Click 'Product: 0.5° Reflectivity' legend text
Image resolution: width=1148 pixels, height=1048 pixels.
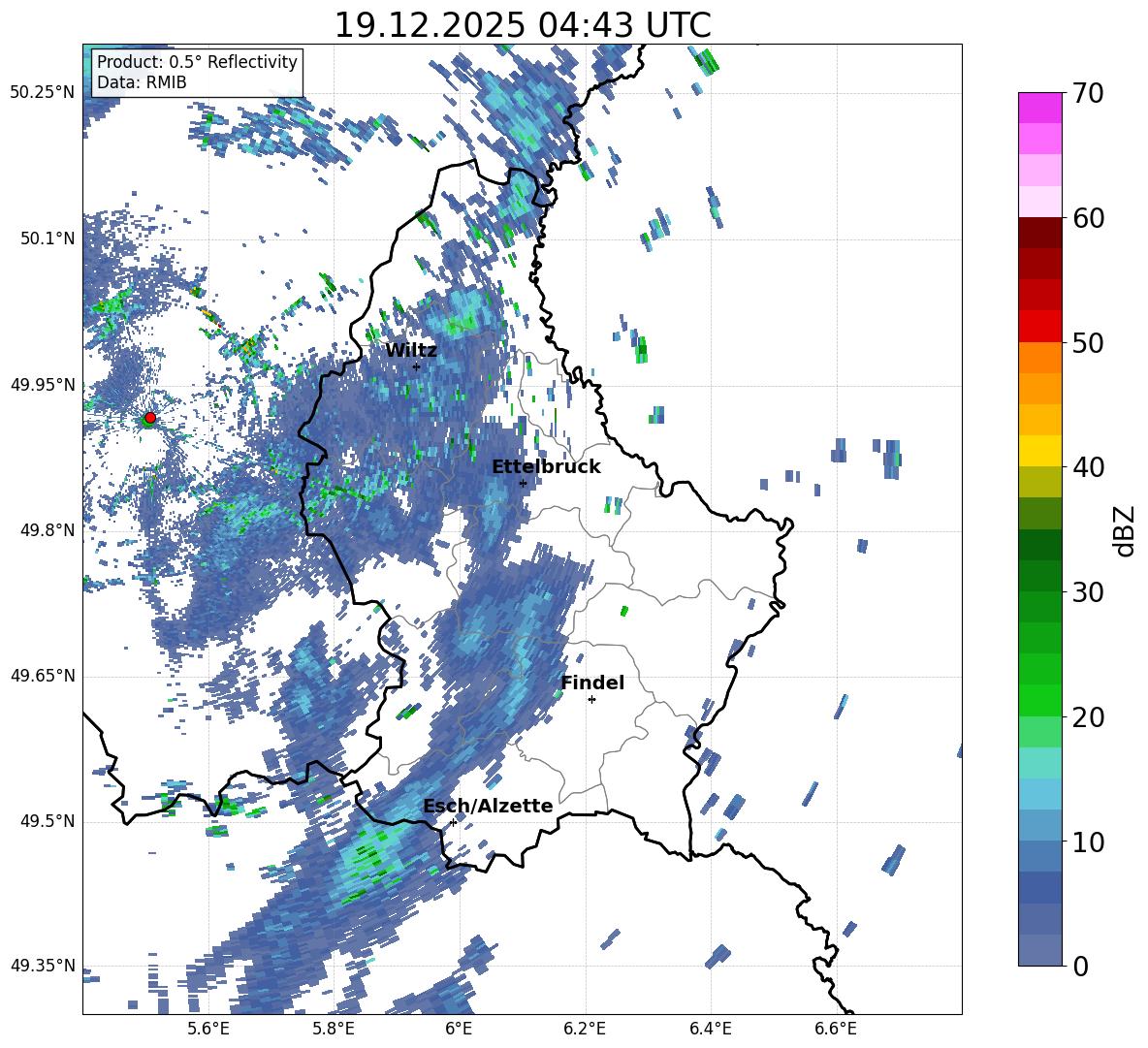[197, 61]
